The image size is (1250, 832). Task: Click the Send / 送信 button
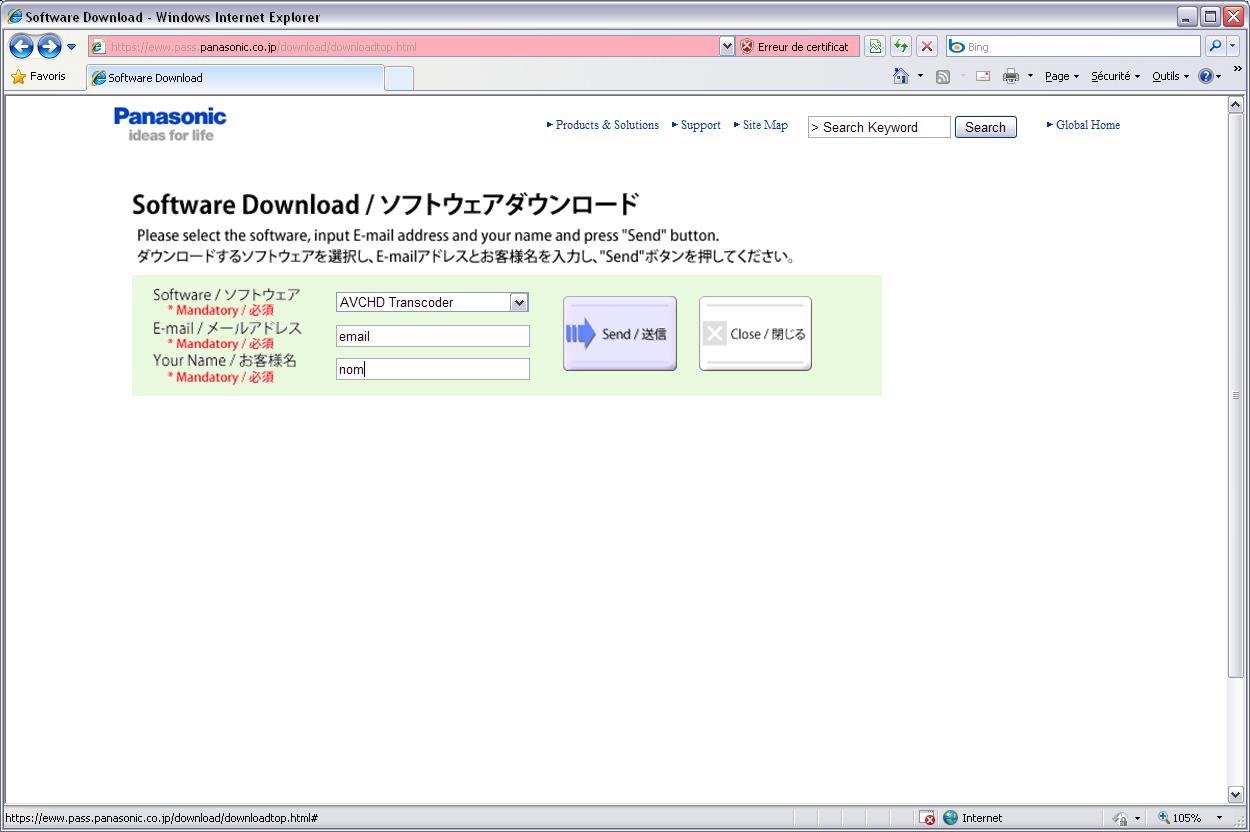(x=620, y=334)
